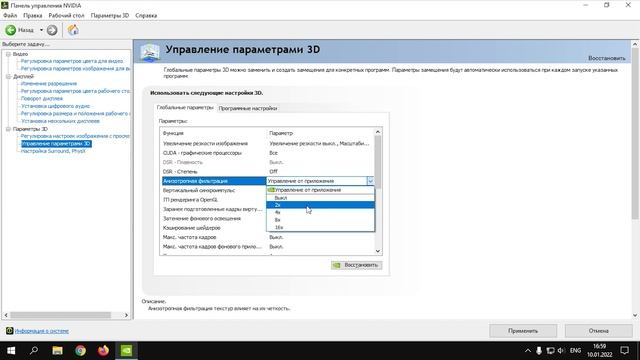Click main panel scroll down arrow

pyautogui.click(x=635, y=315)
